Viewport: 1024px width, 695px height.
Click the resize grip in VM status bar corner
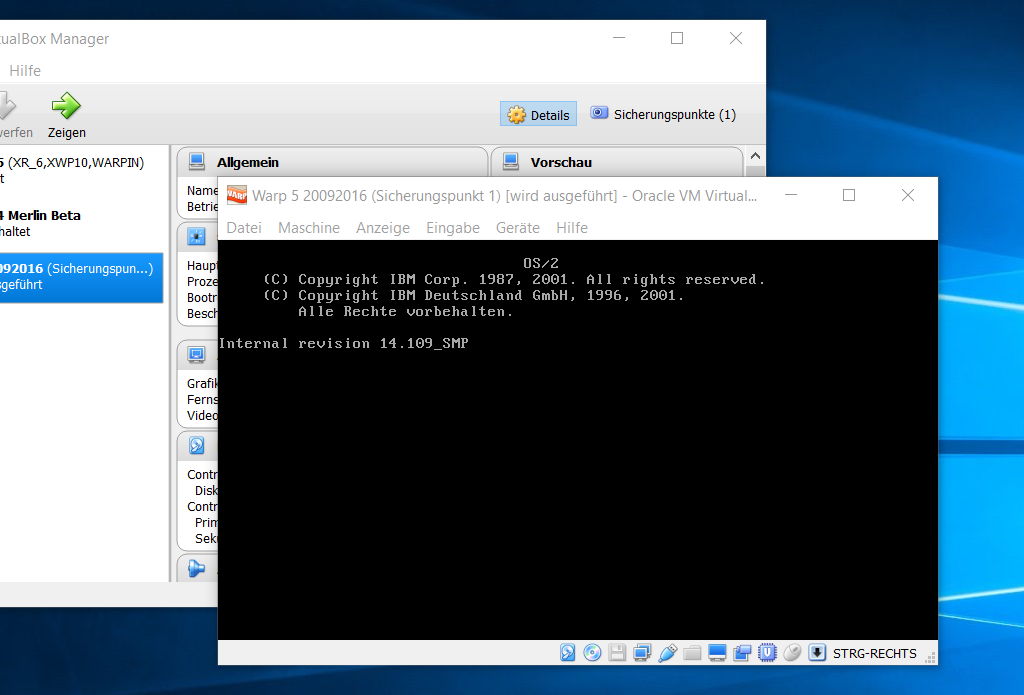931,658
